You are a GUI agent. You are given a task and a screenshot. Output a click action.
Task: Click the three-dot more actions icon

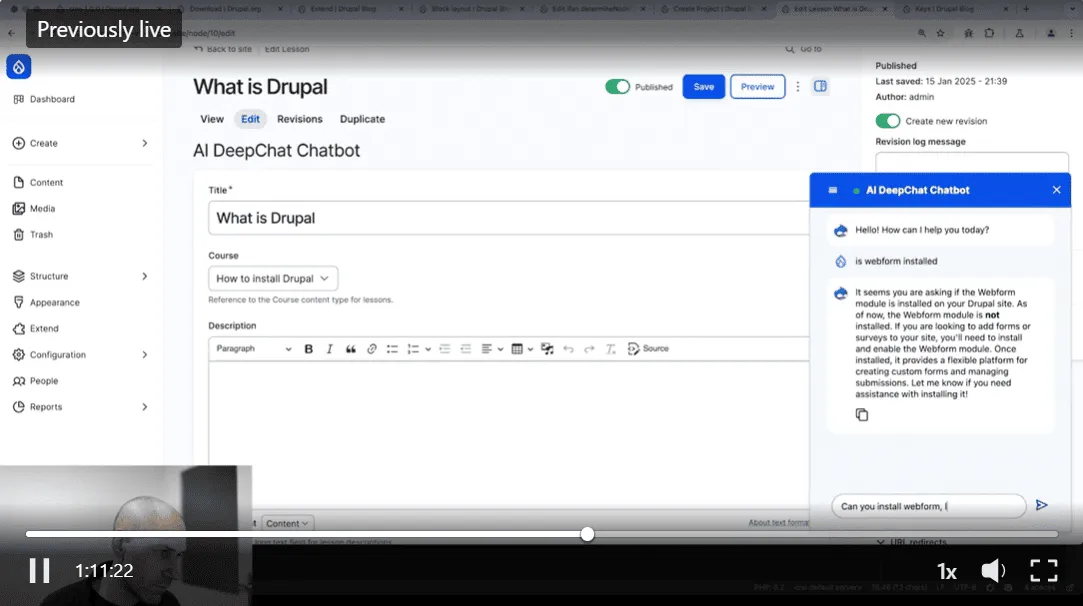[798, 87]
